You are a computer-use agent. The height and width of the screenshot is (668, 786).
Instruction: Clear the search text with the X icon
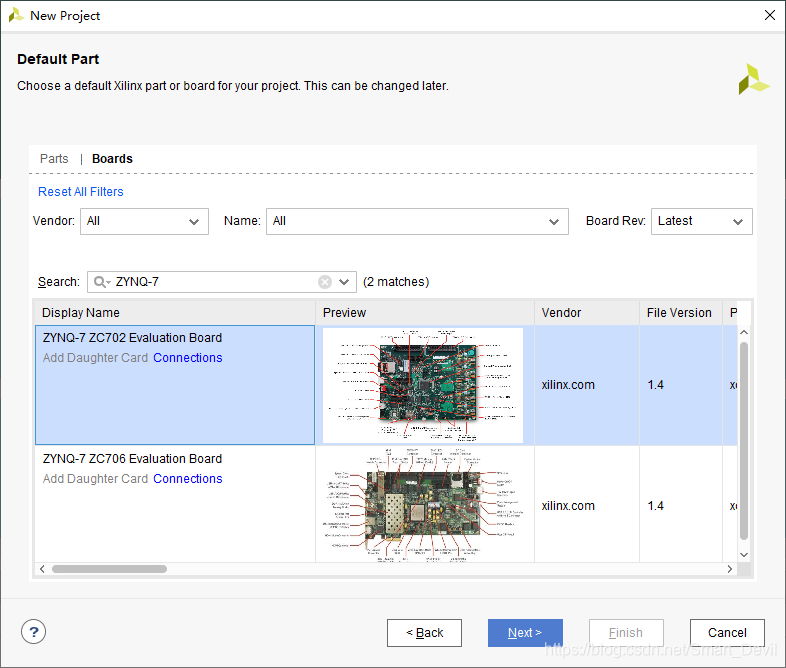pyautogui.click(x=325, y=282)
